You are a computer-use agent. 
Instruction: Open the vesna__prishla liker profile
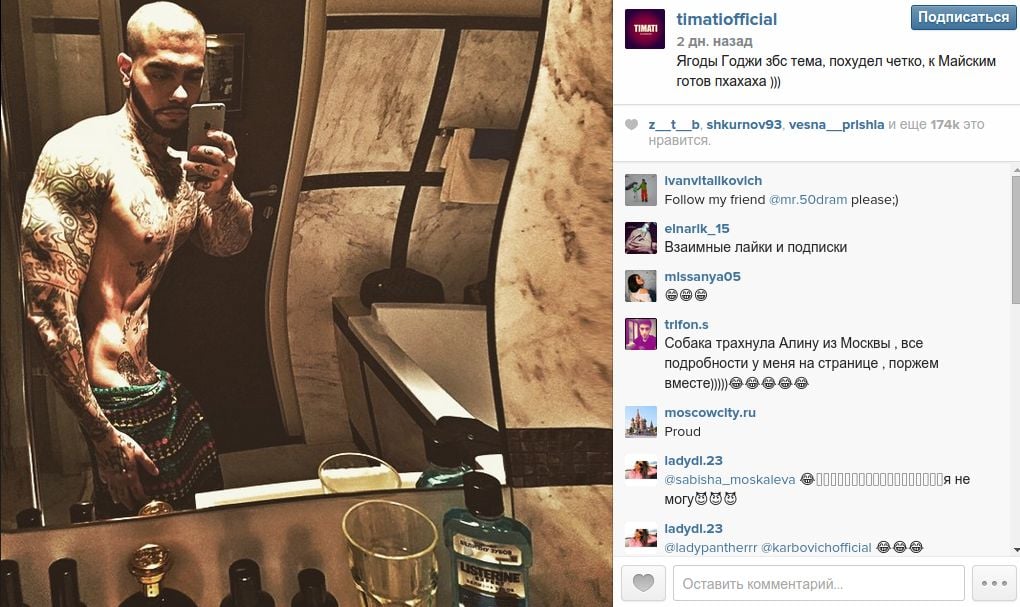(836, 124)
